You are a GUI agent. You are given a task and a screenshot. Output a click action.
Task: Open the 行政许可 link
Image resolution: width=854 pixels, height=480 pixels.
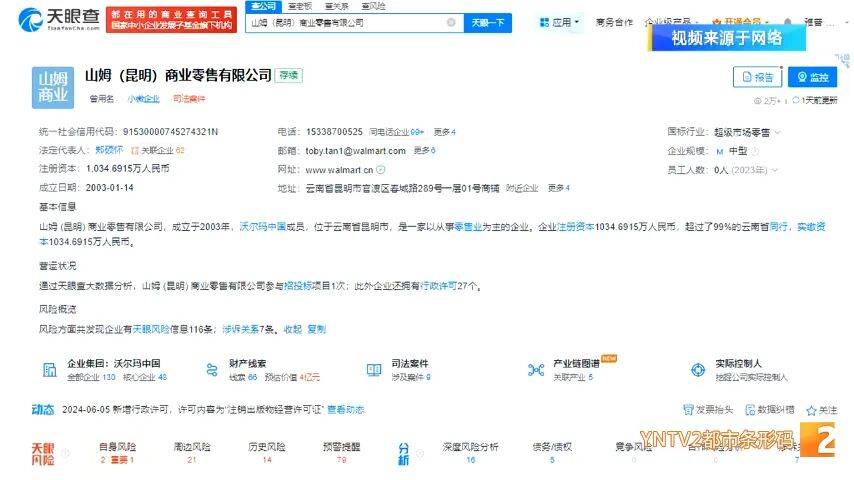tap(438, 285)
